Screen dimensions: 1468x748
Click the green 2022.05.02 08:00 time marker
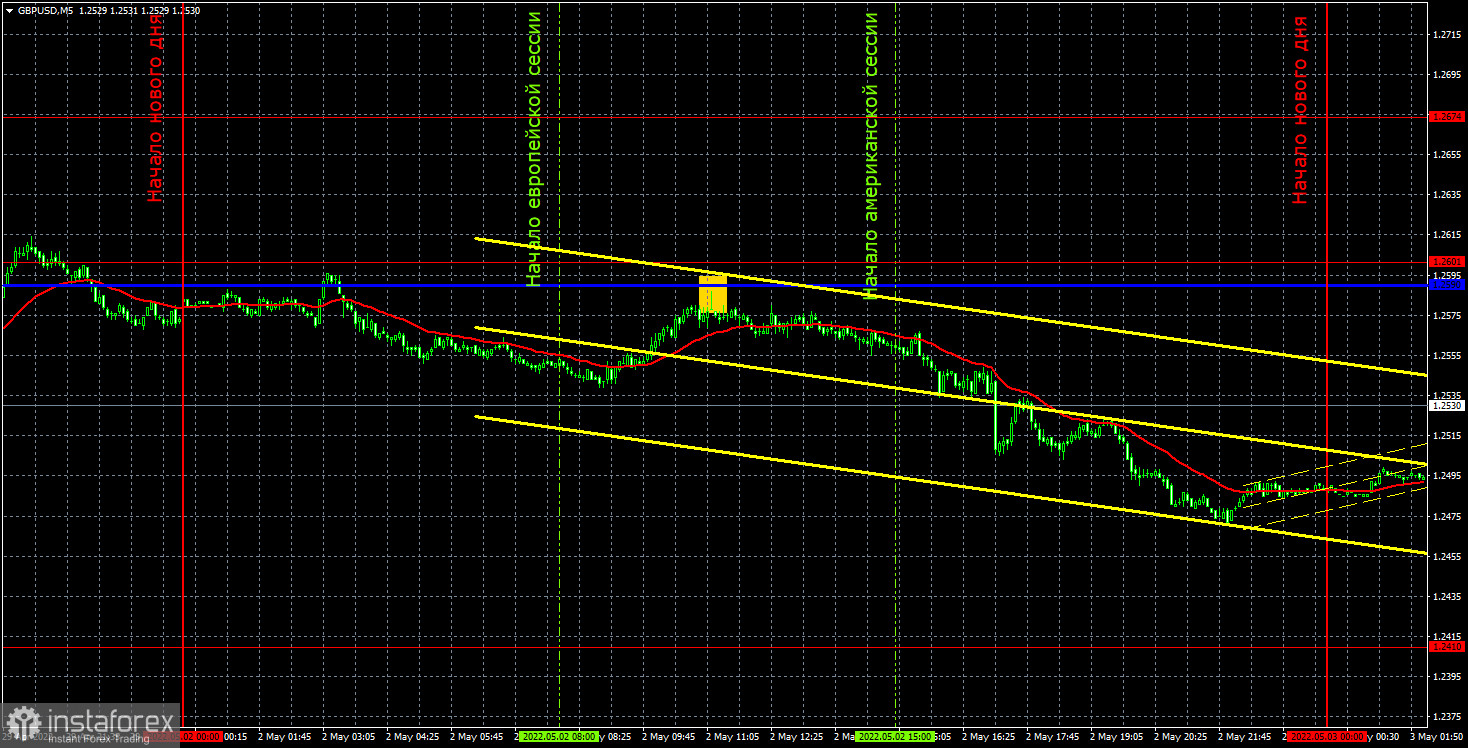561,736
